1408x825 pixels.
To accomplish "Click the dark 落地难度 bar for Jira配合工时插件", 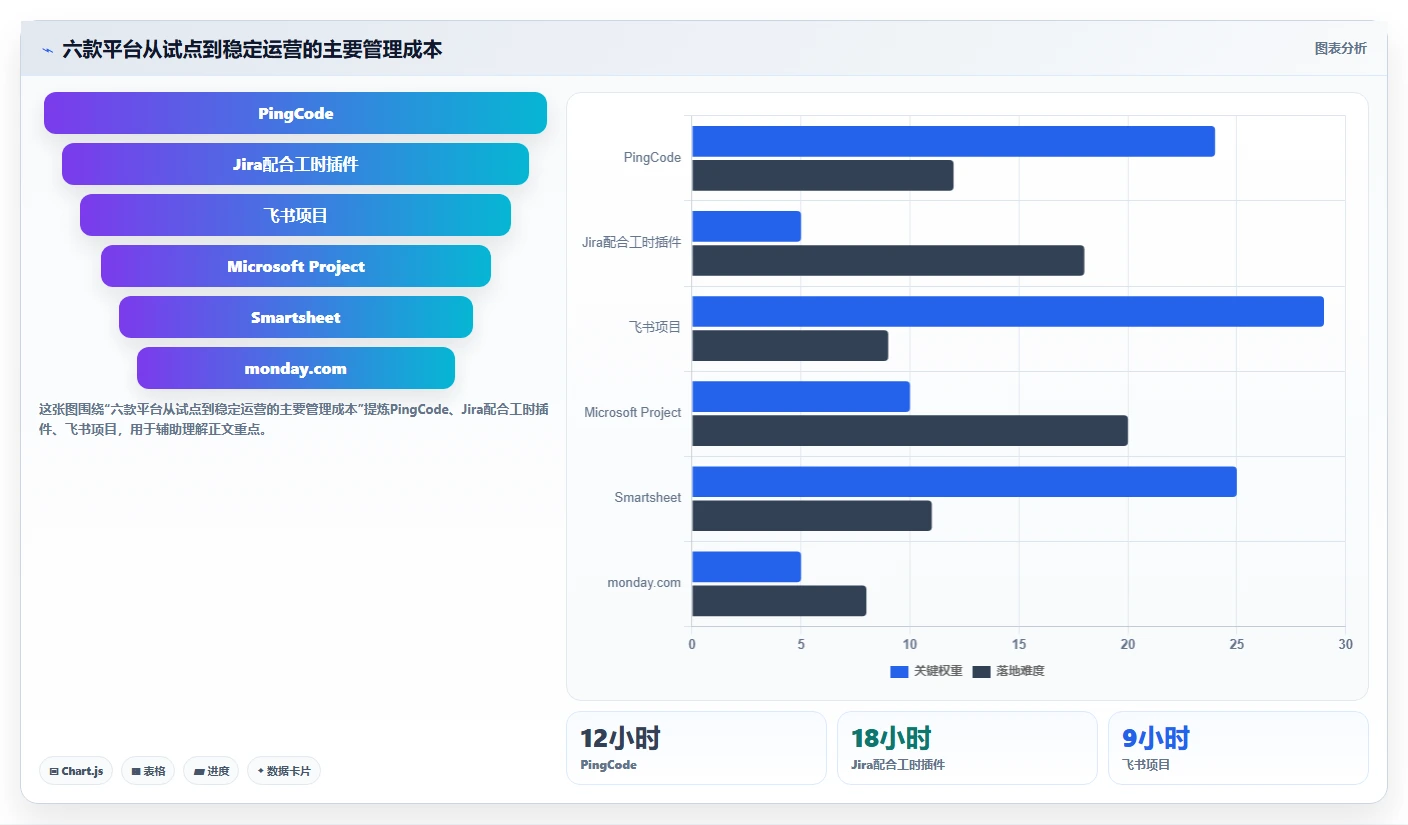I will (888, 260).
